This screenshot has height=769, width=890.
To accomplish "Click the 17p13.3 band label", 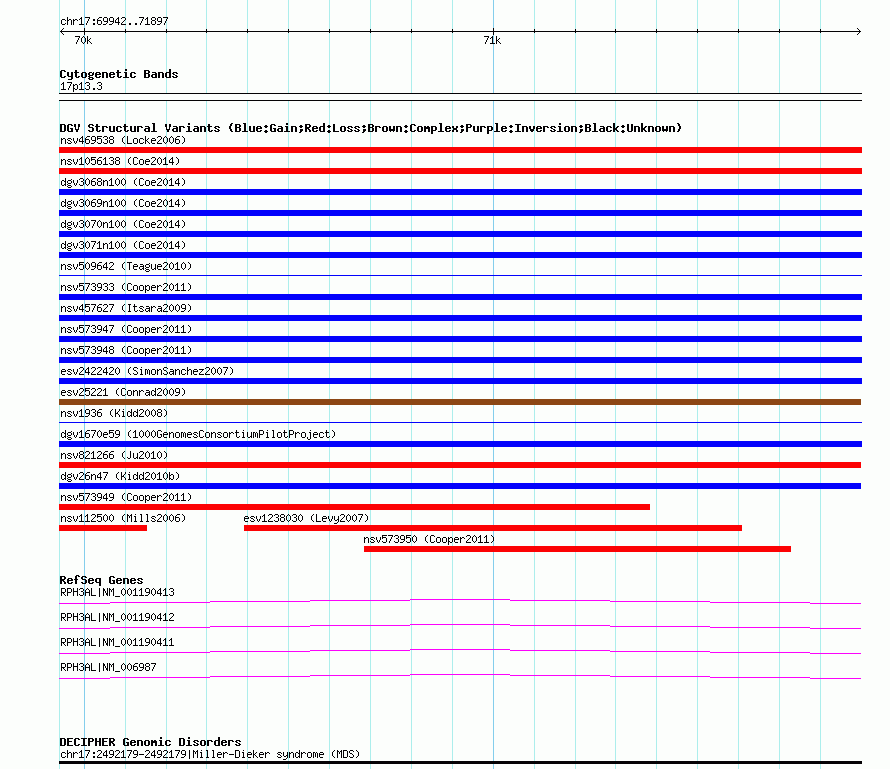I will tap(81, 86).
